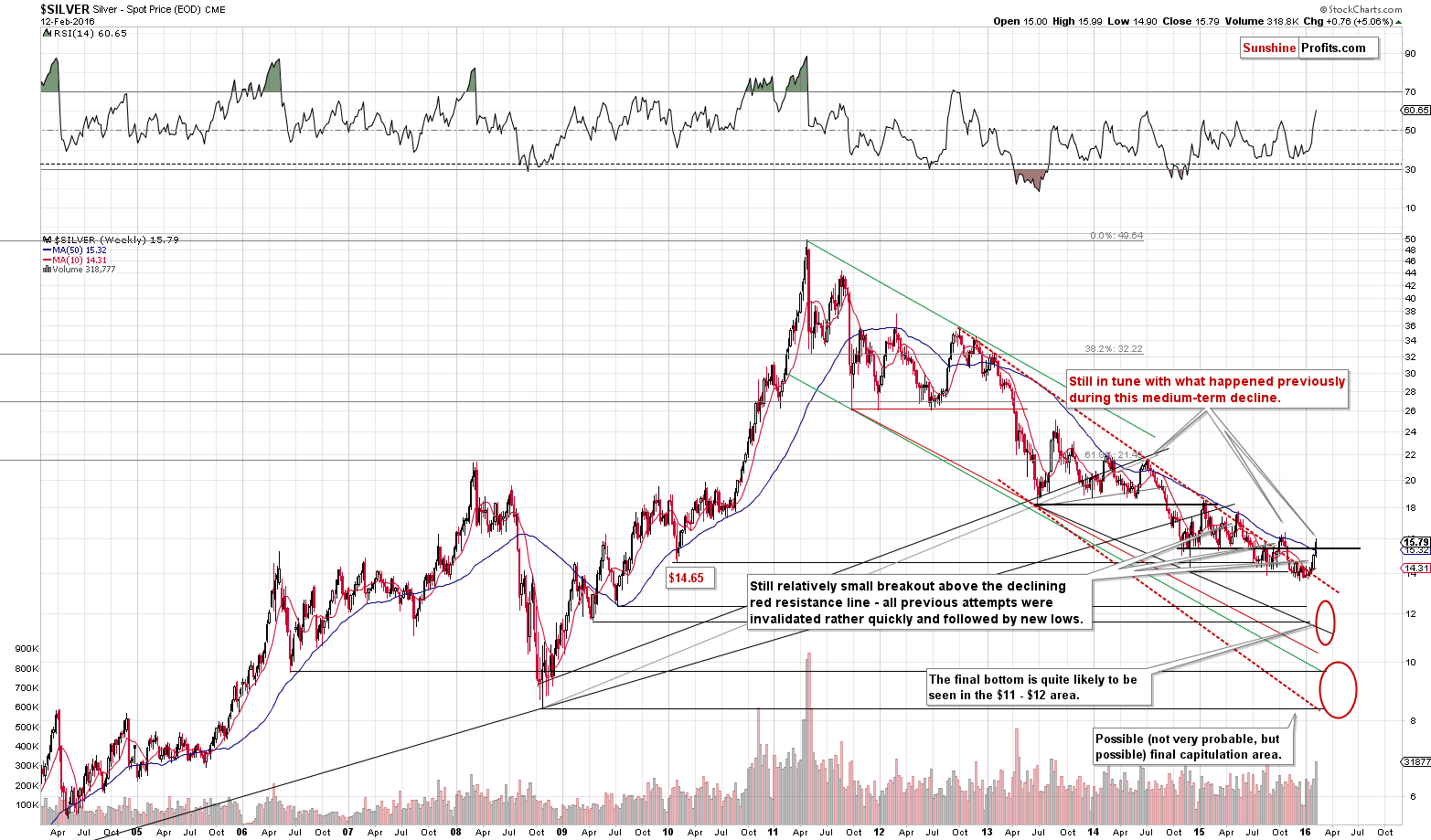1431x840 pixels.
Task: Click the red 14.31 tag on right axis
Action: (1415, 568)
